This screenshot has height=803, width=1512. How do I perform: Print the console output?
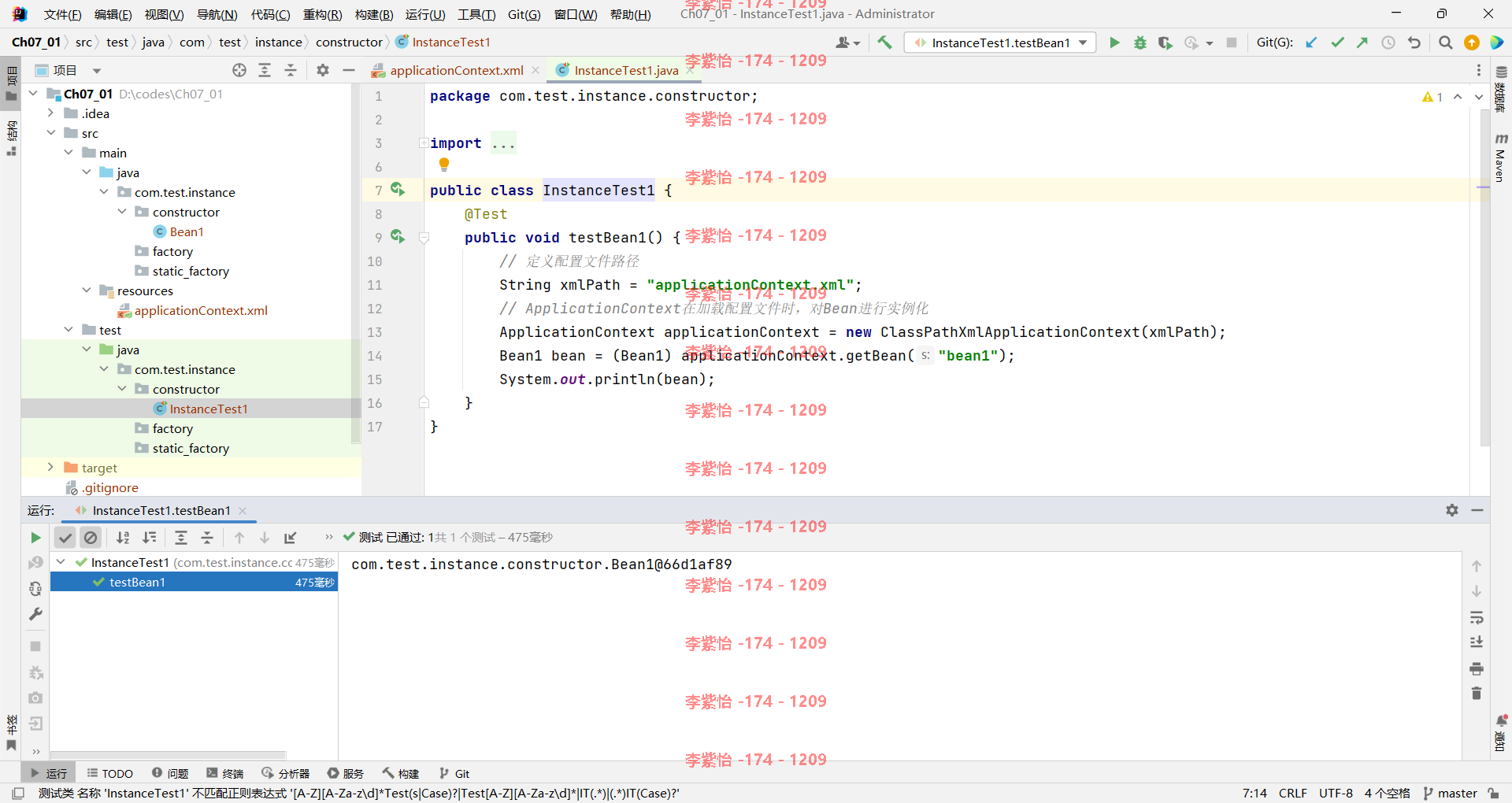tap(1477, 668)
